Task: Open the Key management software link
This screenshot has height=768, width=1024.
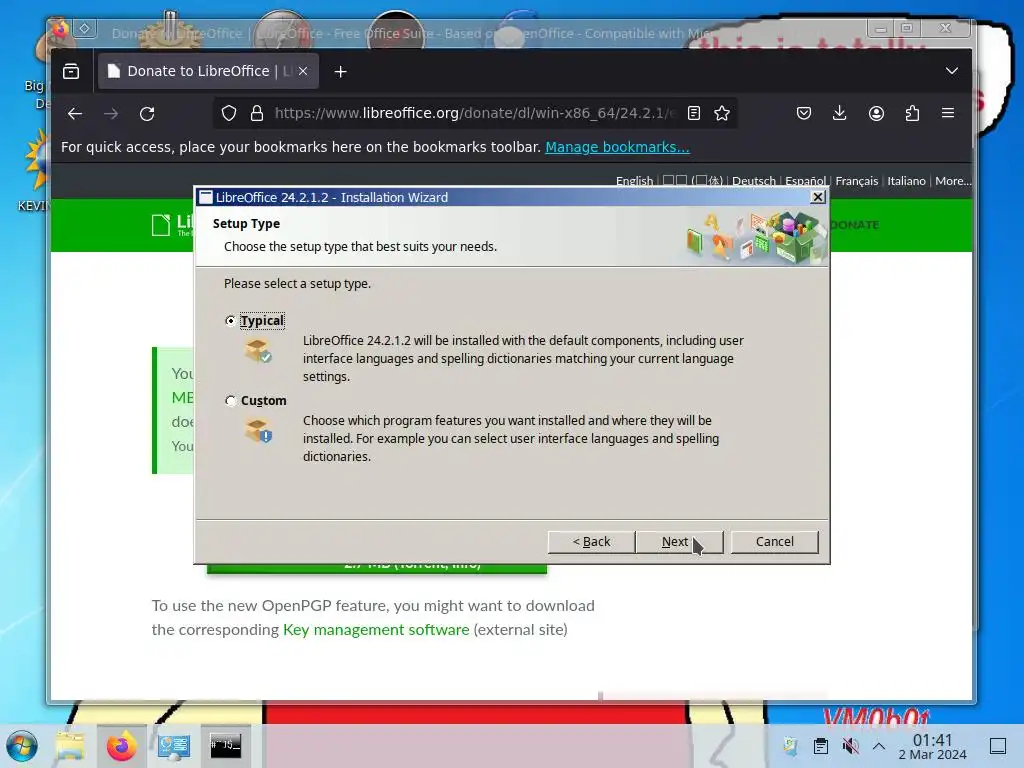Action: pos(376,630)
